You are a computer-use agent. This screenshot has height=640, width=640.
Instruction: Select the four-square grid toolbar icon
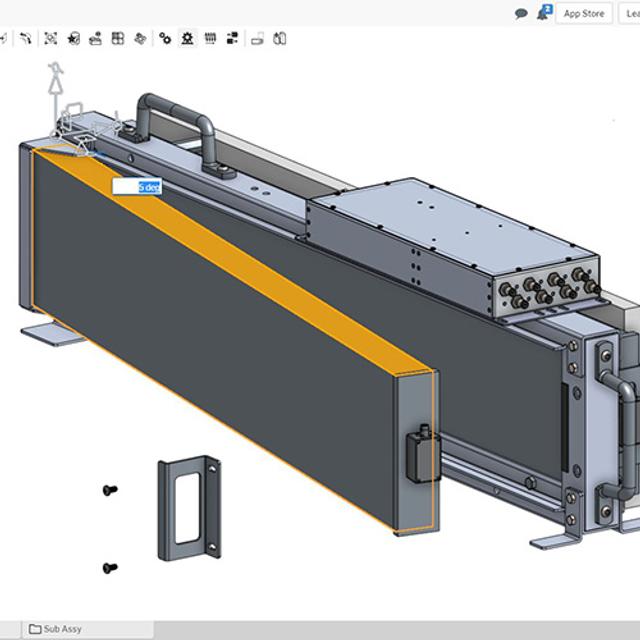click(118, 39)
